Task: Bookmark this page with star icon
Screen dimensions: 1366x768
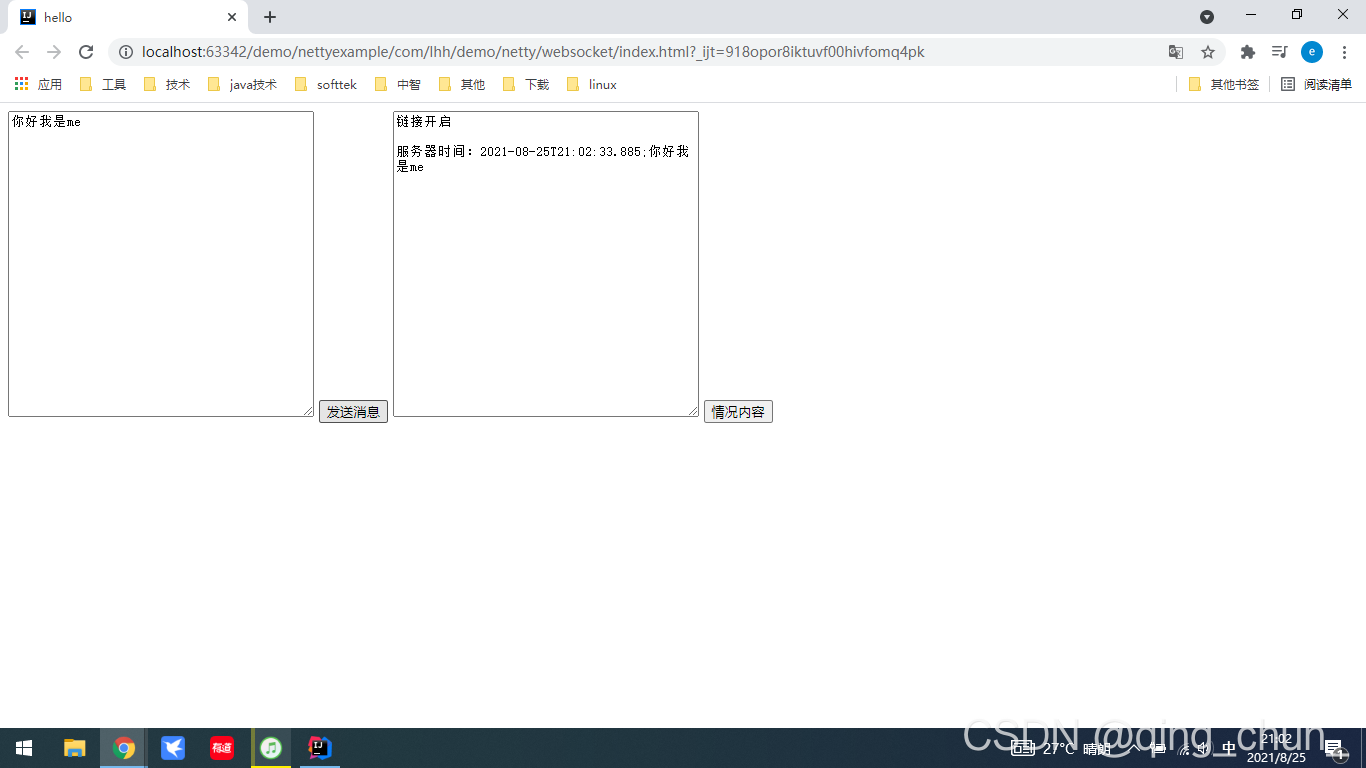Action: point(1208,52)
